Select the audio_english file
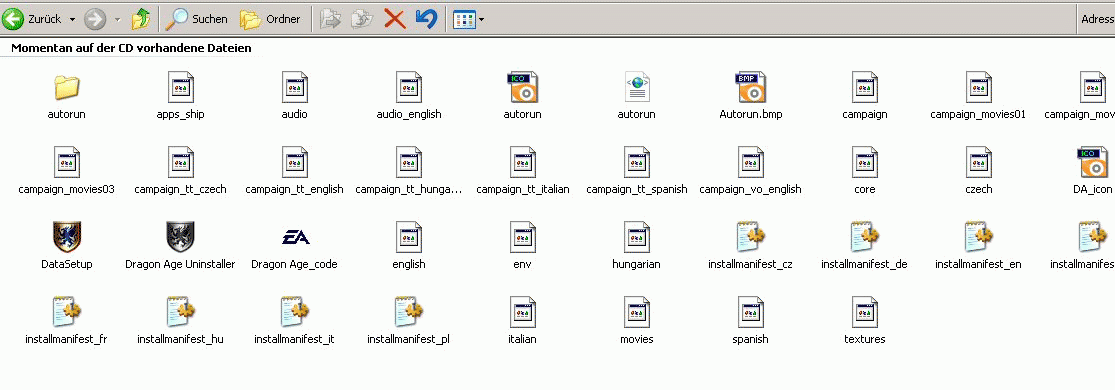This screenshot has width=1115, height=390. 409,96
